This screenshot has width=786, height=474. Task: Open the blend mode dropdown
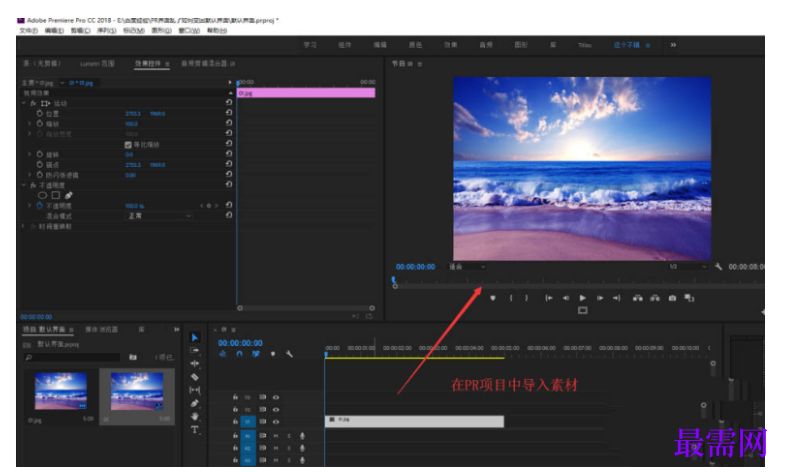tap(158, 216)
